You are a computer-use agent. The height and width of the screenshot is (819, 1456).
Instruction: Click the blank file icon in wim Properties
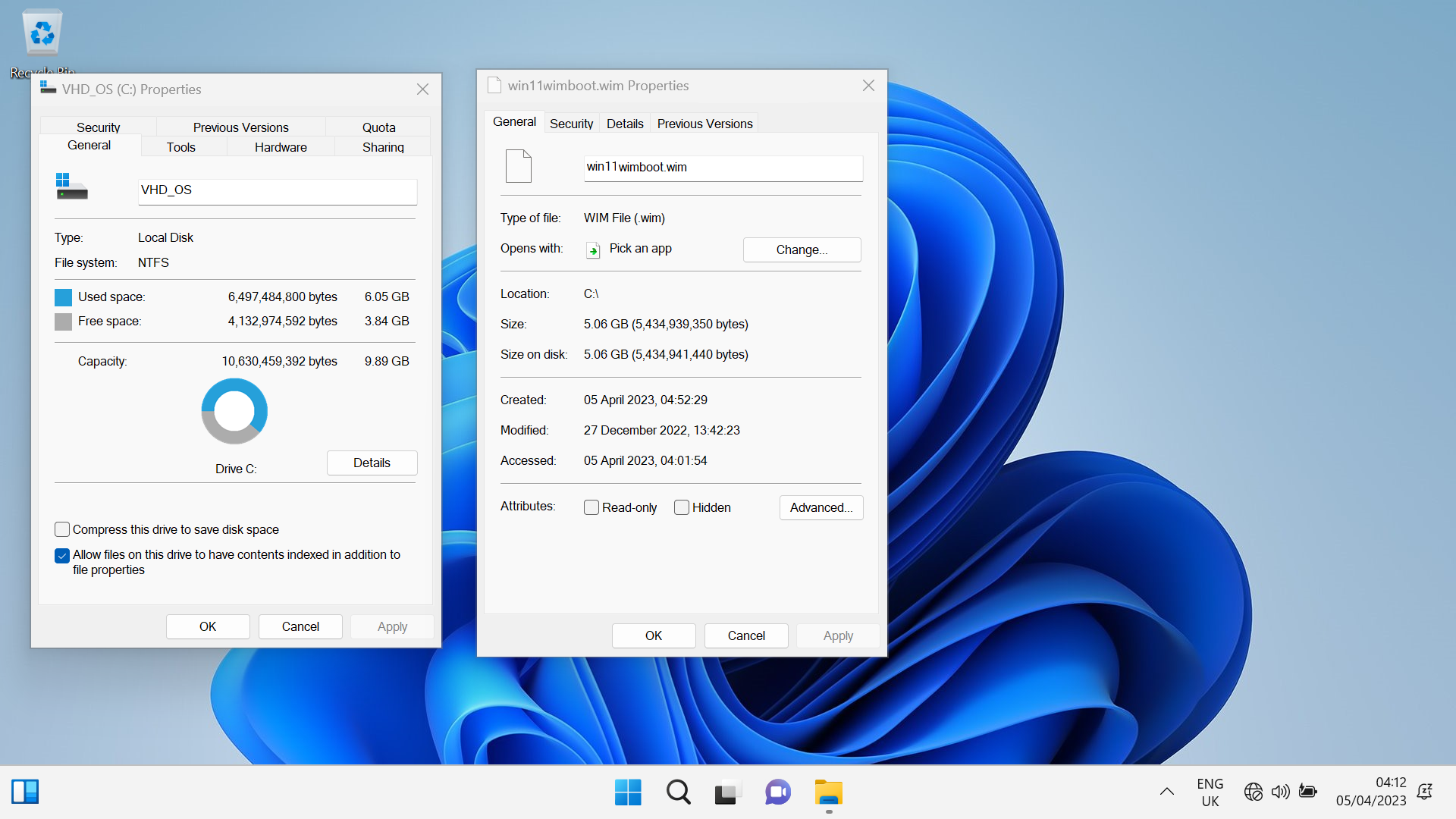[x=519, y=166]
